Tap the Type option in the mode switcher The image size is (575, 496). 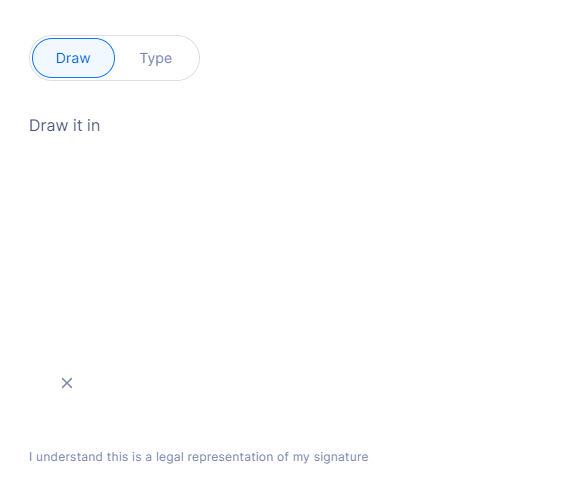point(156,58)
